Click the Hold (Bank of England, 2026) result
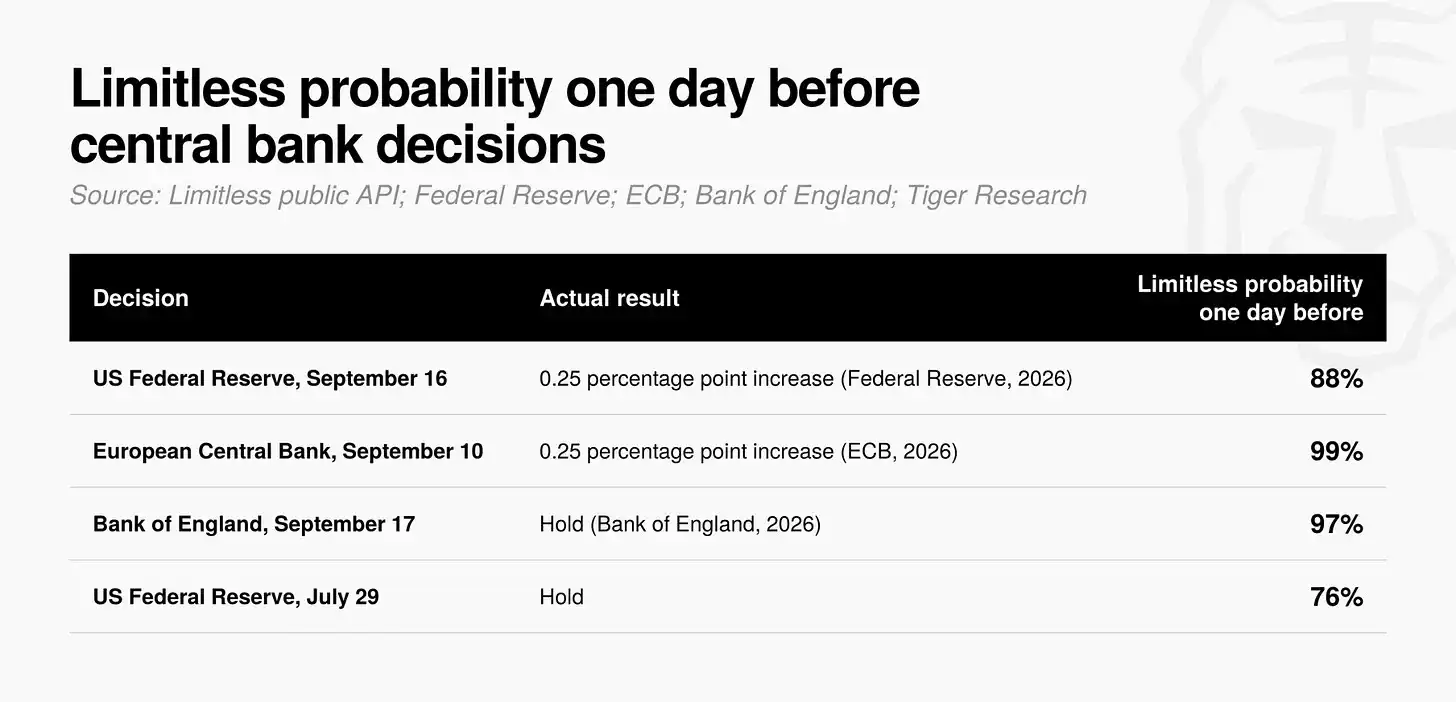 coord(680,524)
